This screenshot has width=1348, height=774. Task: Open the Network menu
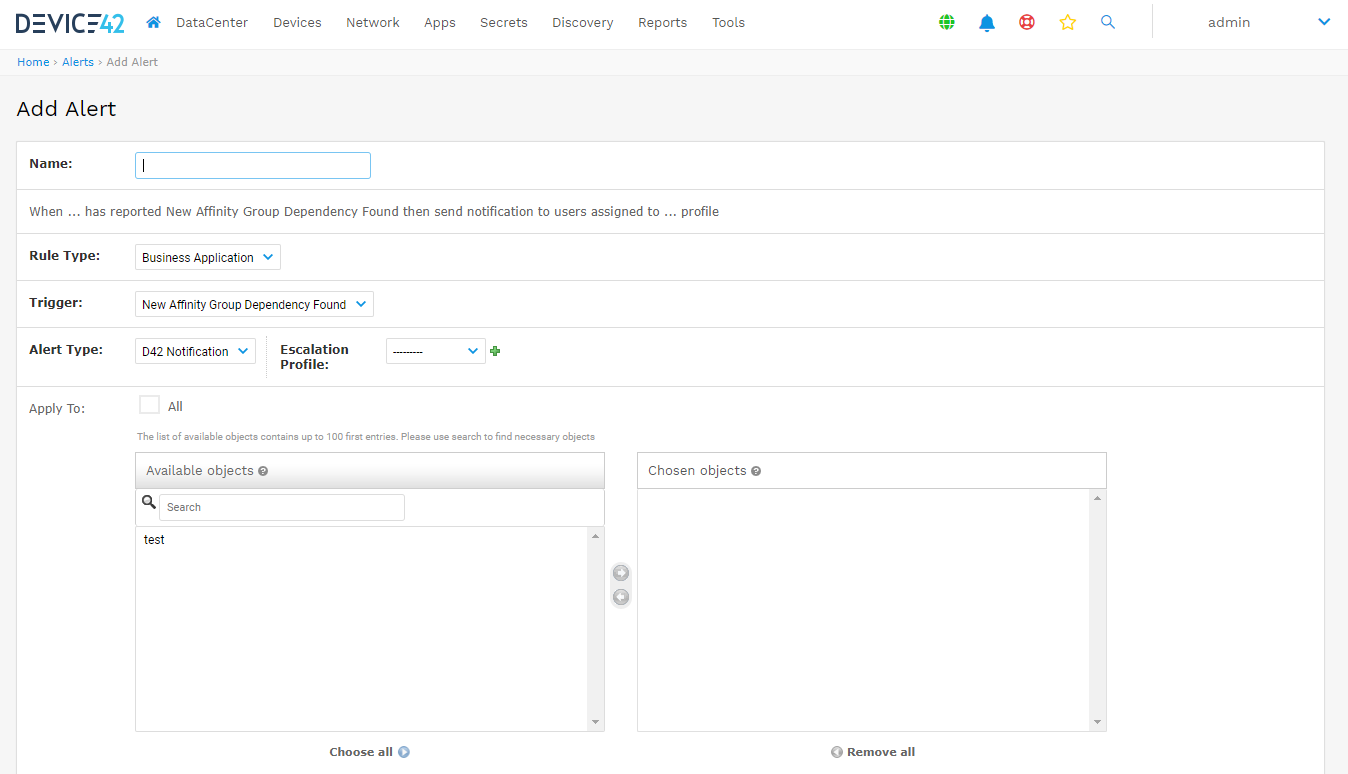(x=373, y=22)
